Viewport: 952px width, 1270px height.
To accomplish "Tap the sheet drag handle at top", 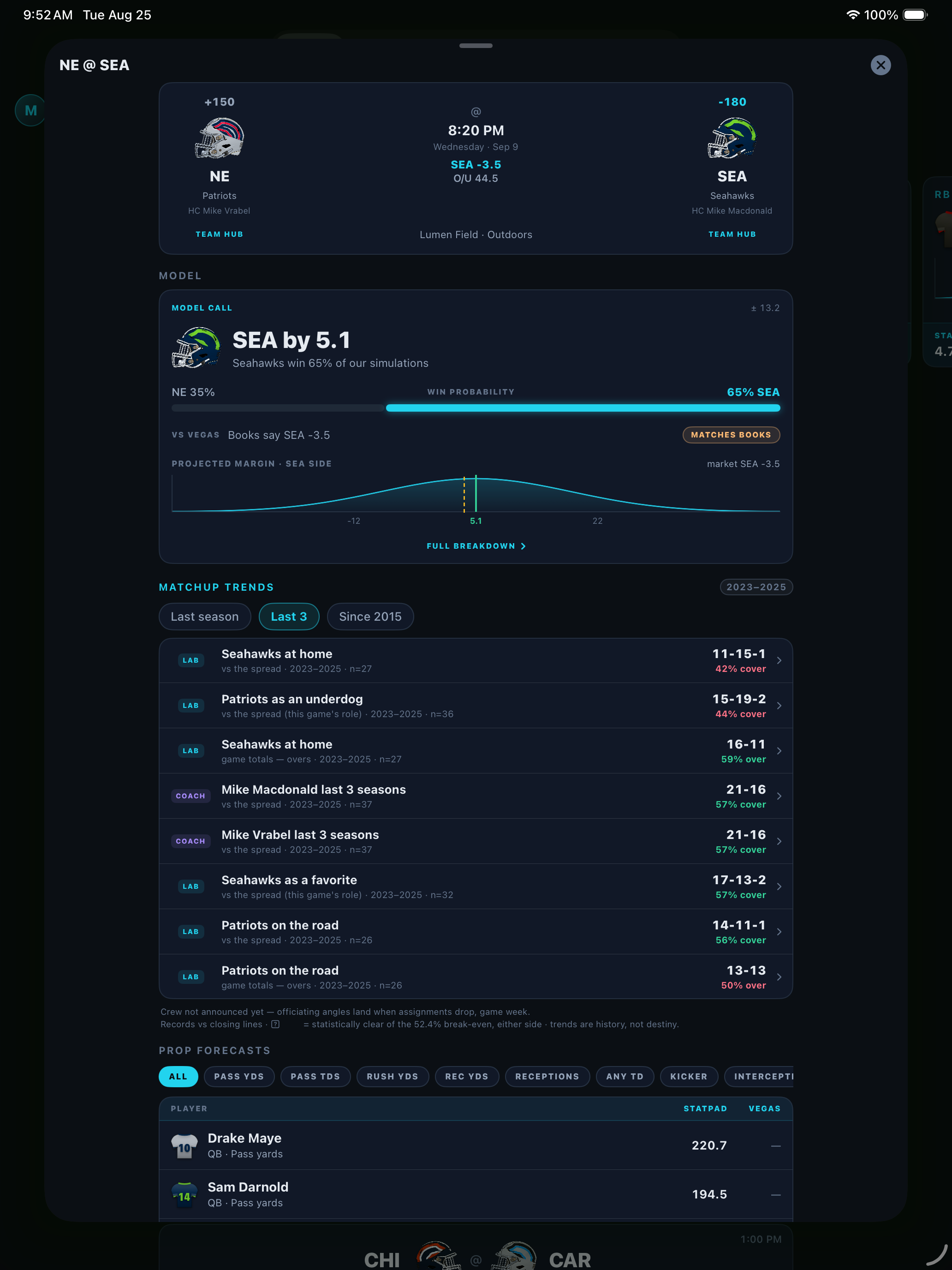I will (476, 45).
